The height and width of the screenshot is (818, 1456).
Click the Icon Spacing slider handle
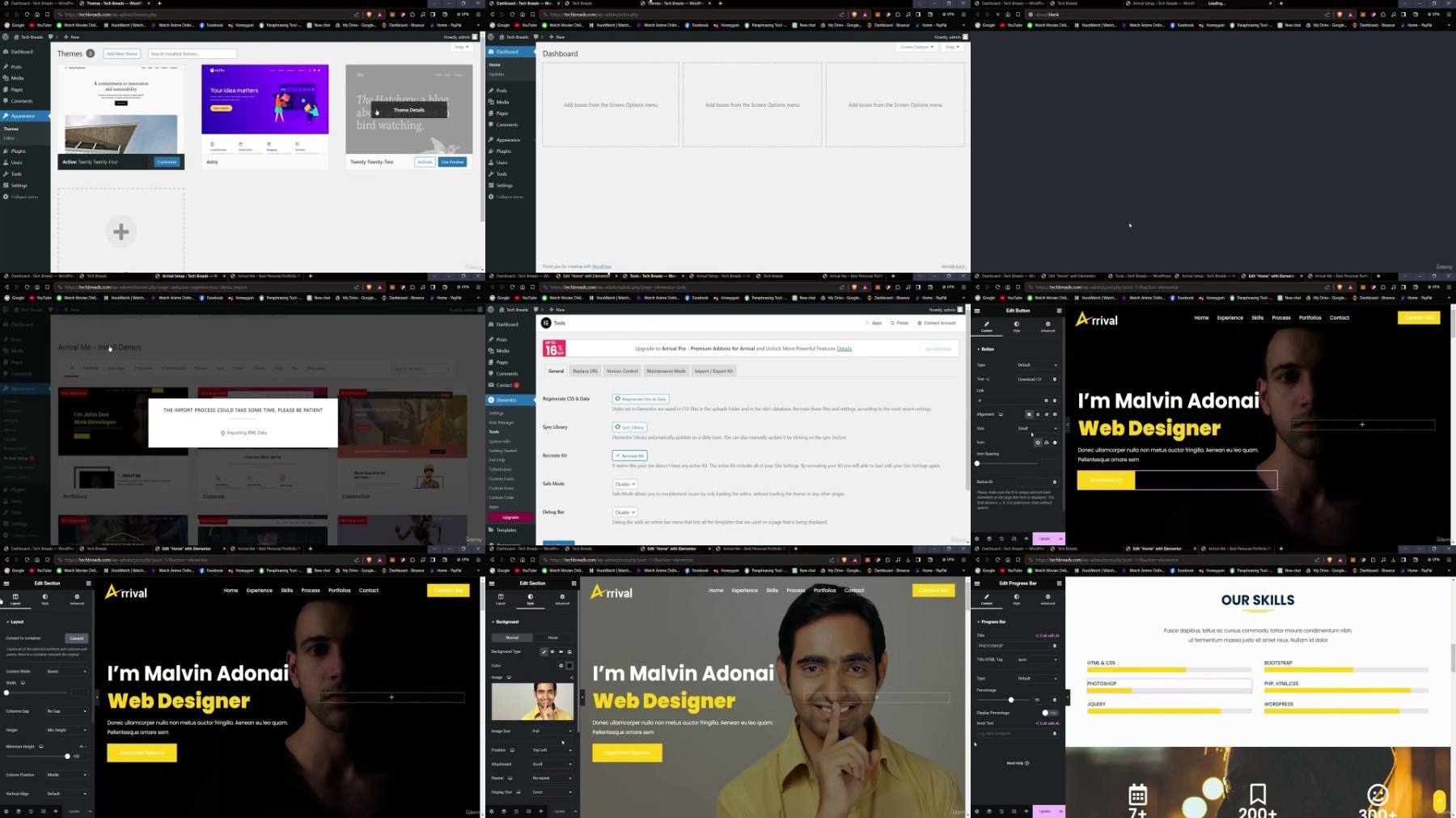[977, 464]
